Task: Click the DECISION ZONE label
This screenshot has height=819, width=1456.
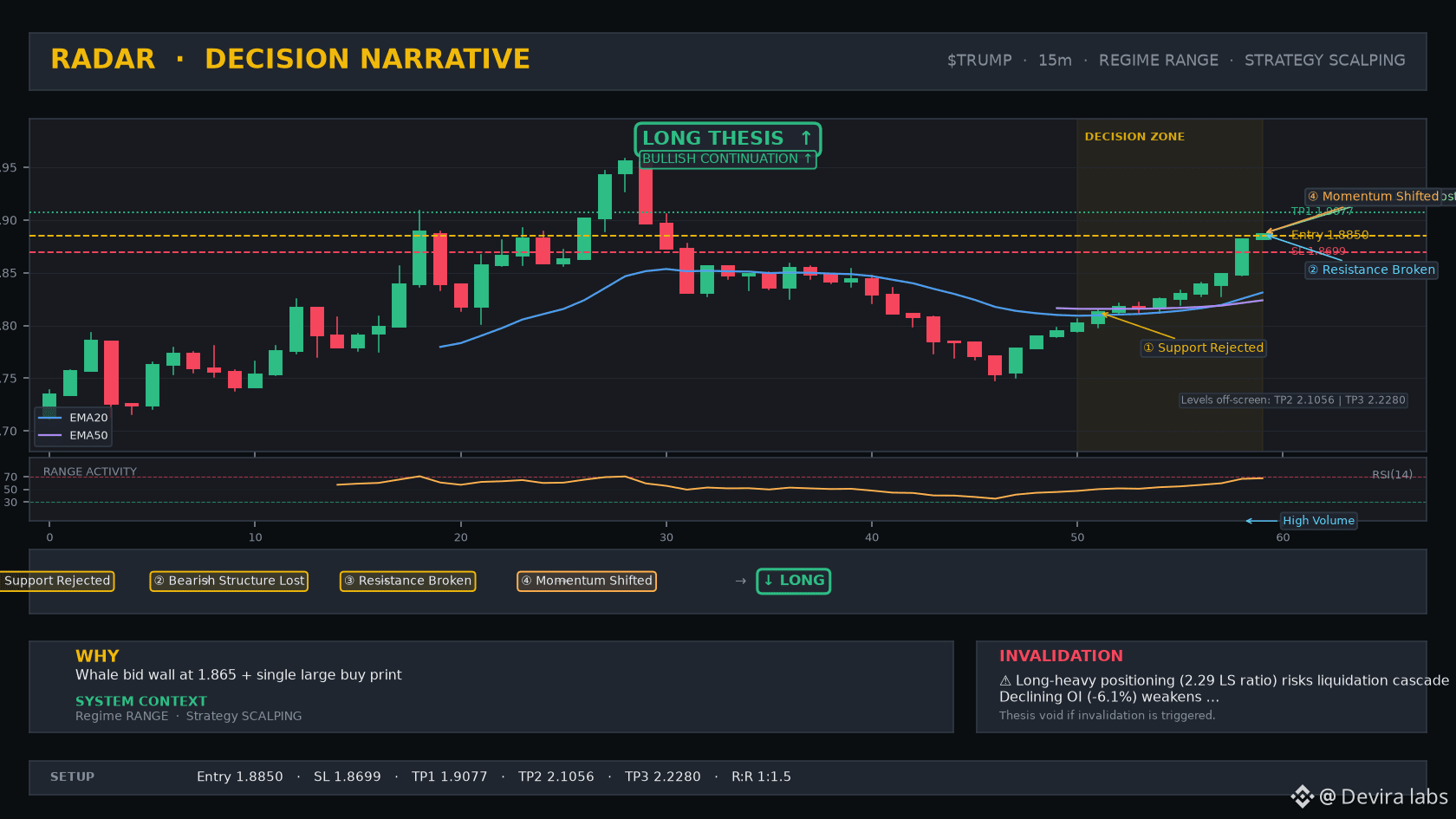Action: pyautogui.click(x=1134, y=137)
